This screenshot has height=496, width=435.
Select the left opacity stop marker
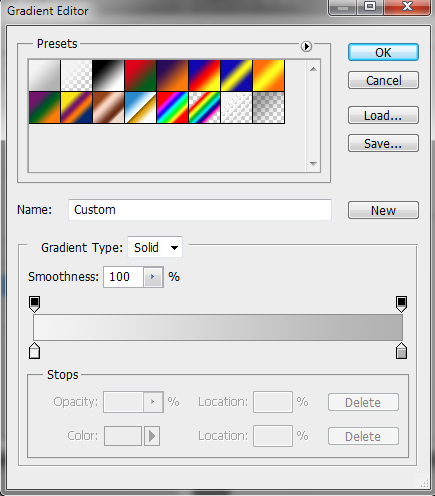point(35,304)
